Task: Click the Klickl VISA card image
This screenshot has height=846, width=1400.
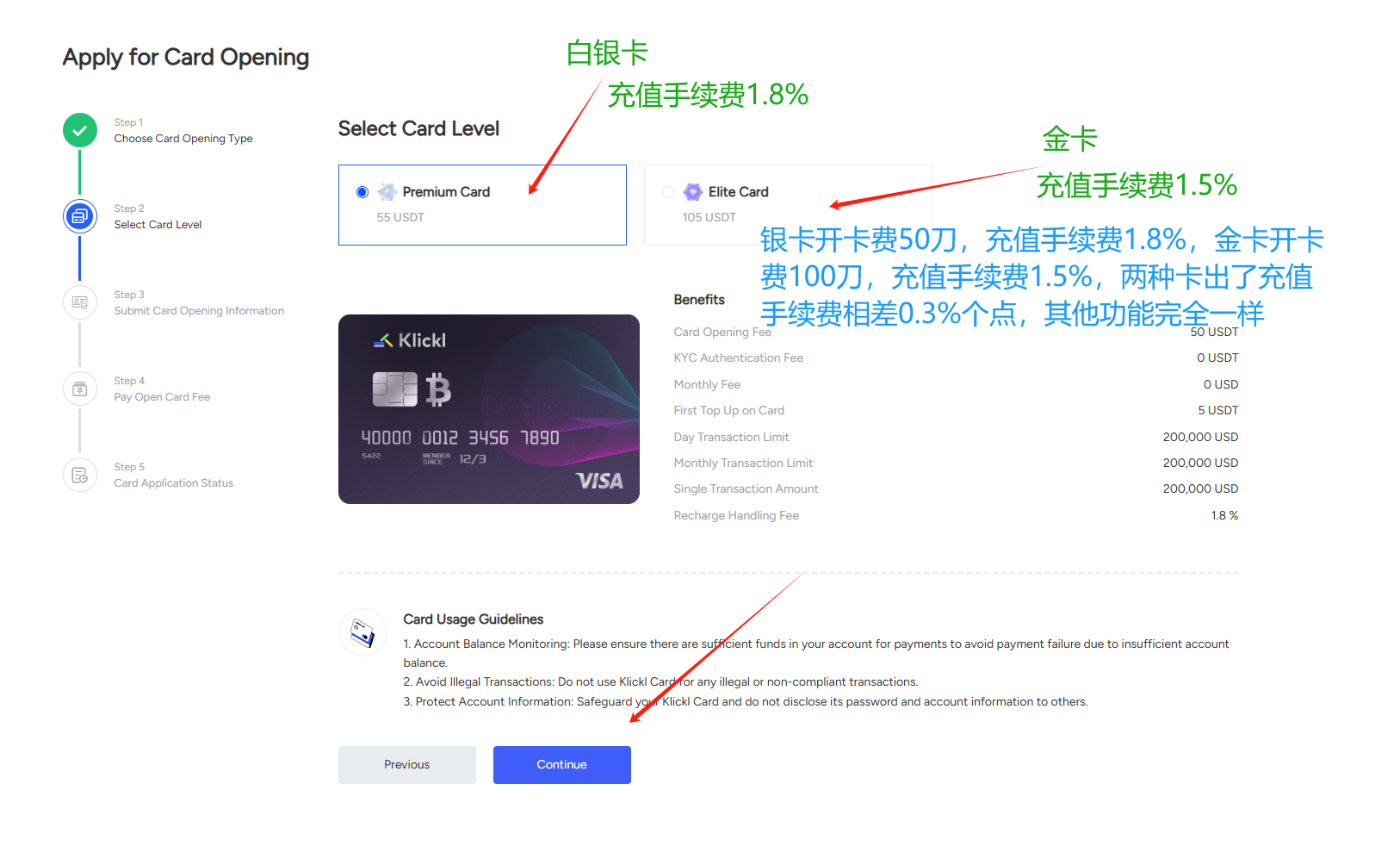Action: tap(489, 409)
